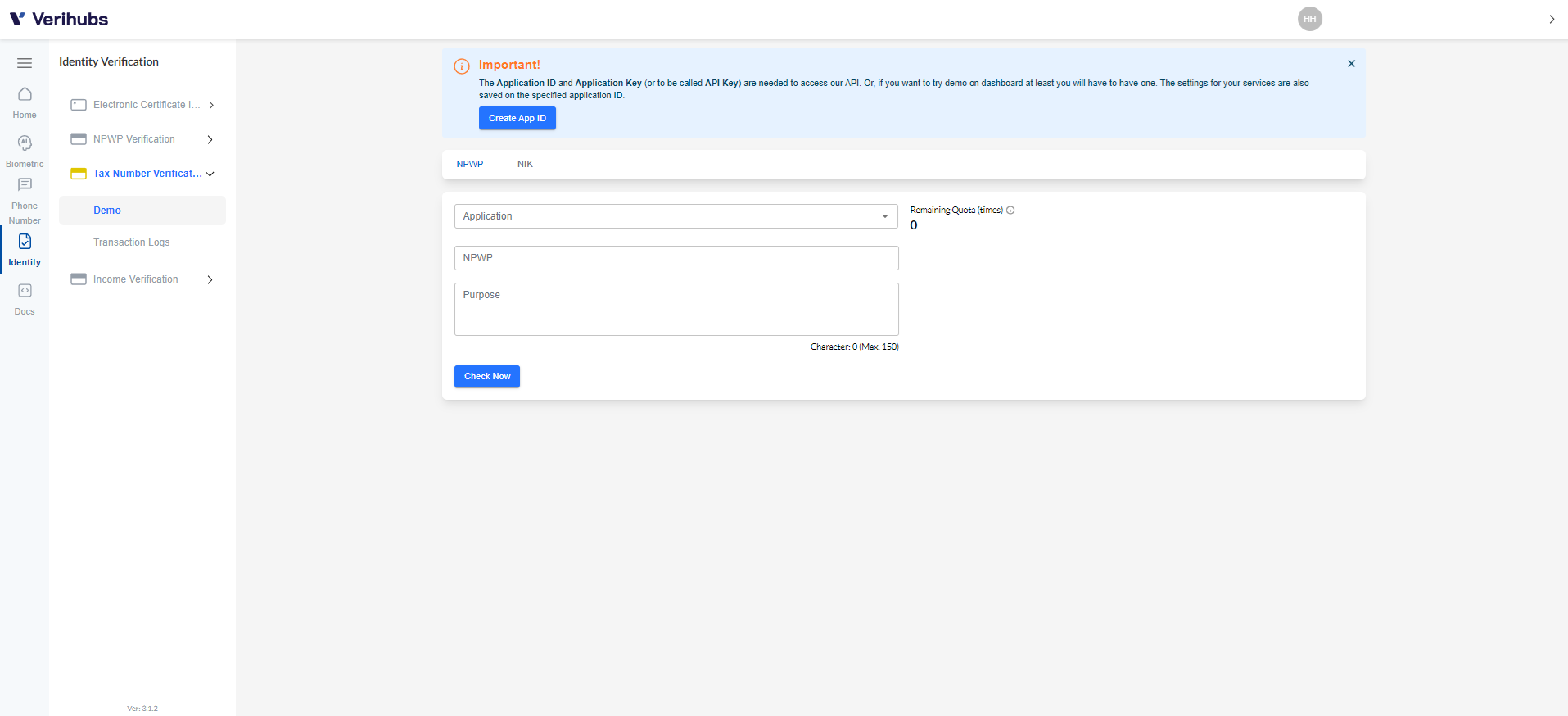
Task: Click the HH user avatar
Action: [x=1310, y=19]
